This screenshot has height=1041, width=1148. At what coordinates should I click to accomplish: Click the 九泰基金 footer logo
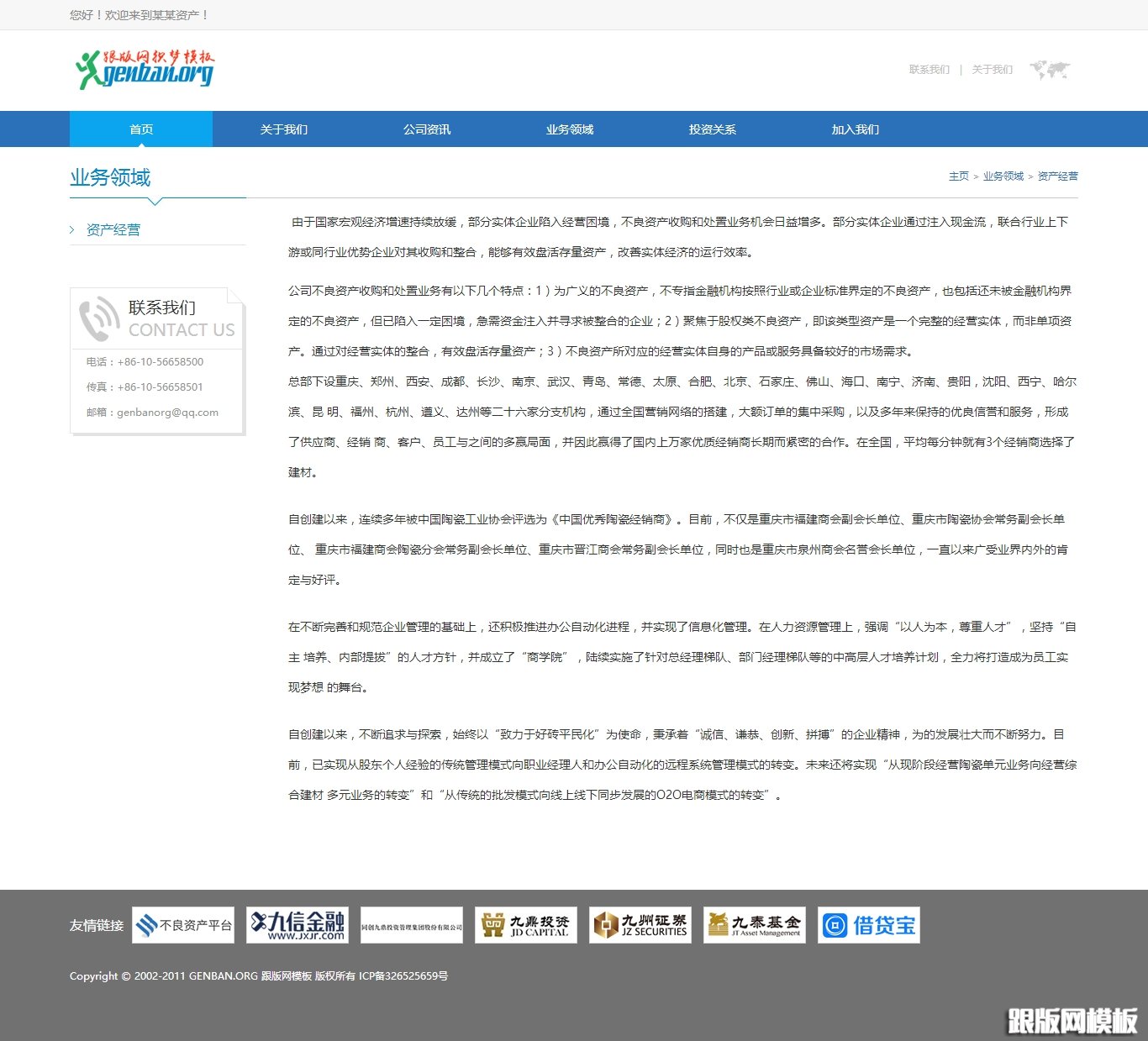754,924
